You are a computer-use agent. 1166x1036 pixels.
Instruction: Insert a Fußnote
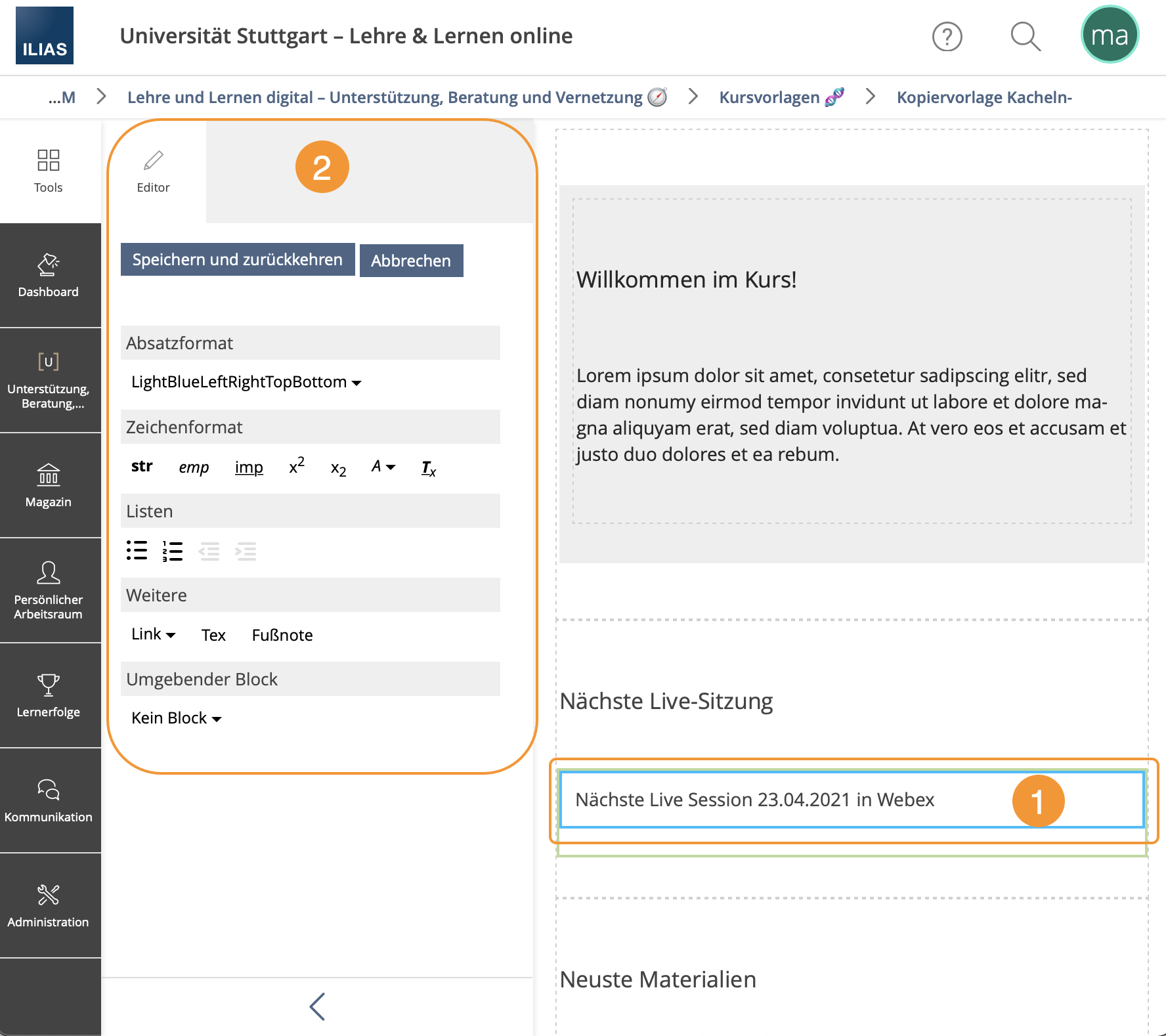(x=282, y=635)
